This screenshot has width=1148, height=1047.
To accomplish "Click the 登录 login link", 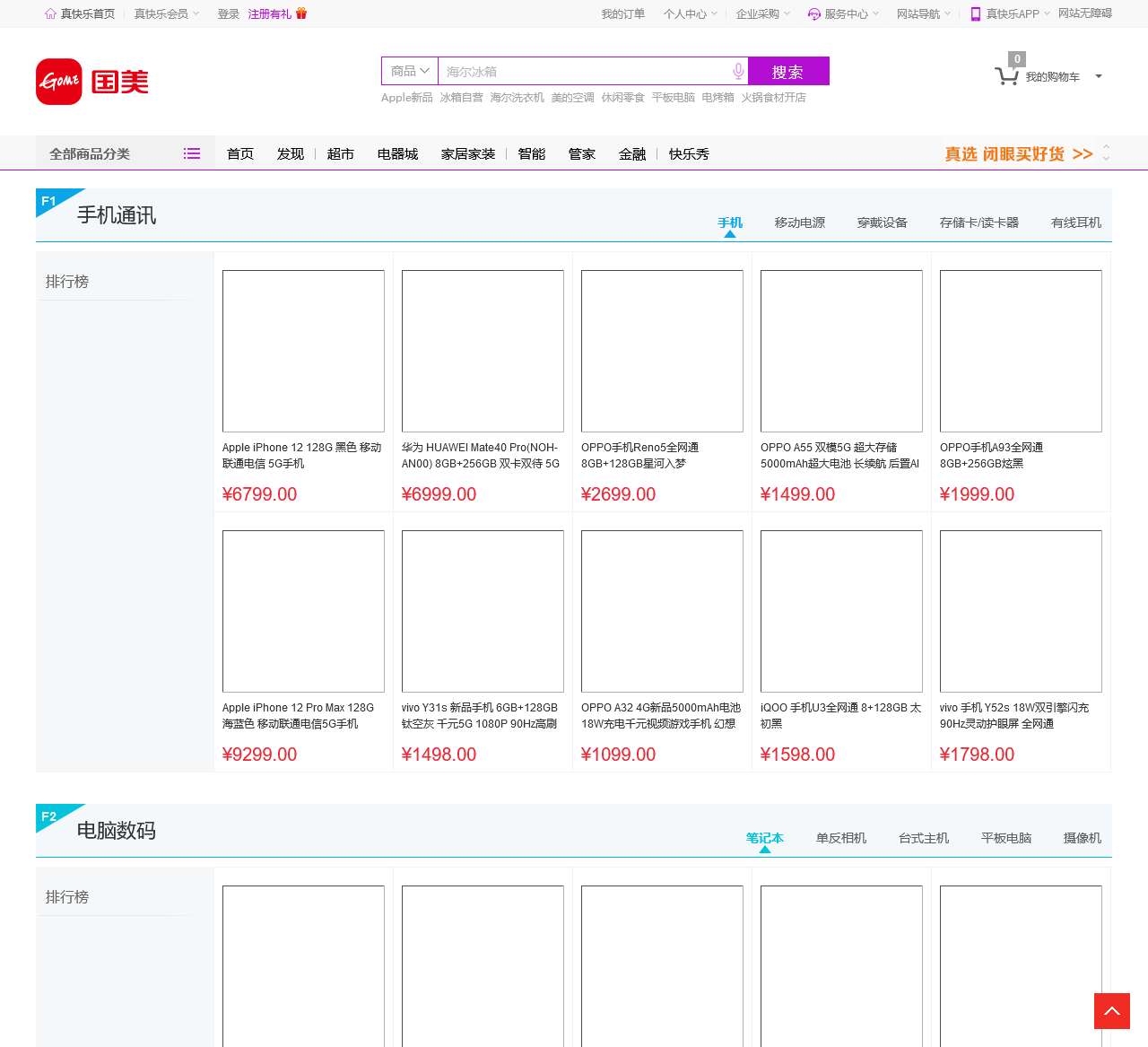I will [x=229, y=13].
